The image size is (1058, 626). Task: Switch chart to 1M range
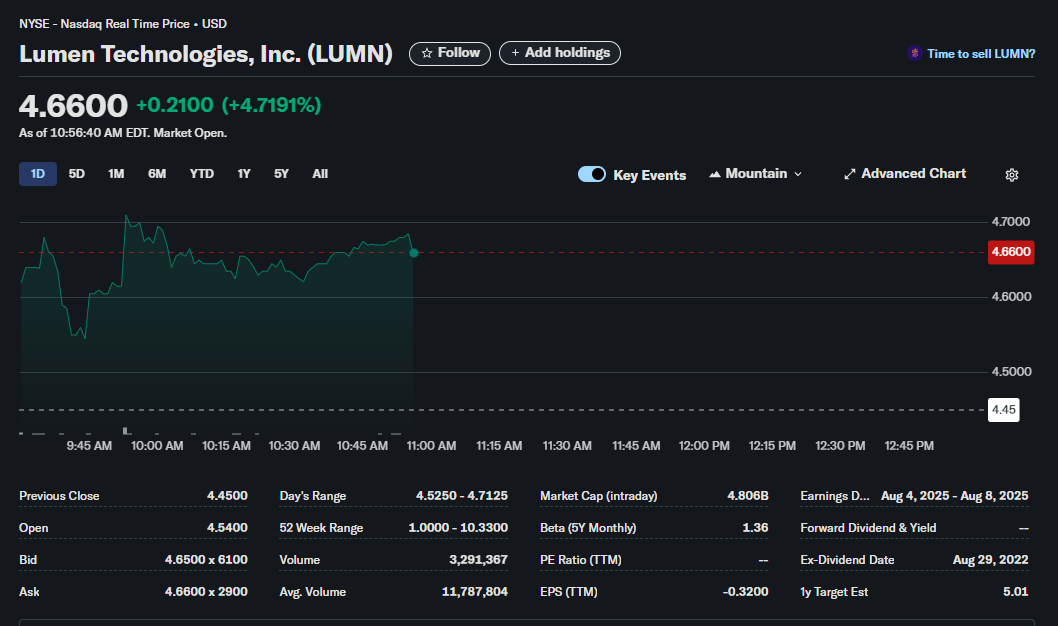coord(116,174)
